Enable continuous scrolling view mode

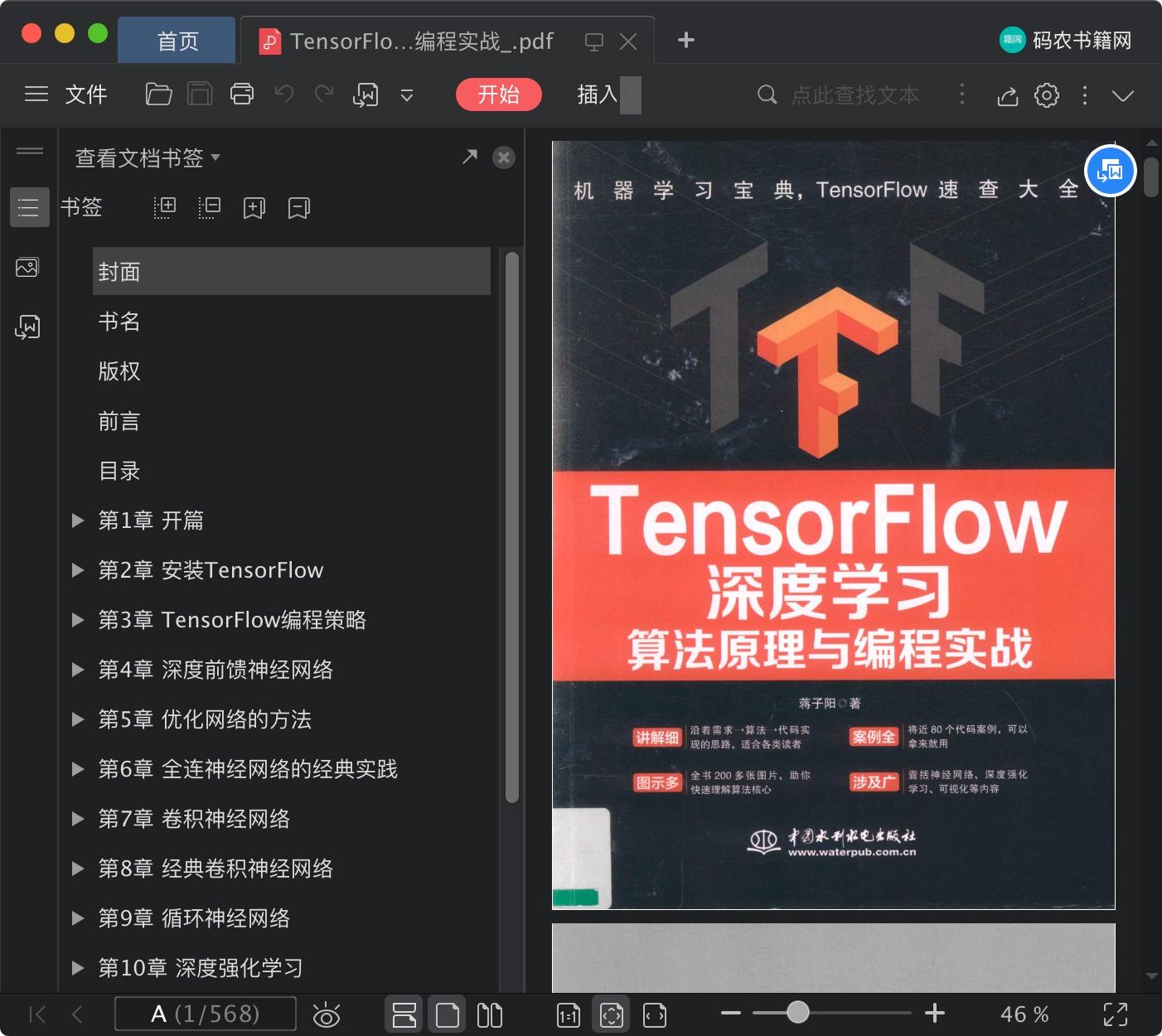pyautogui.click(x=404, y=1014)
